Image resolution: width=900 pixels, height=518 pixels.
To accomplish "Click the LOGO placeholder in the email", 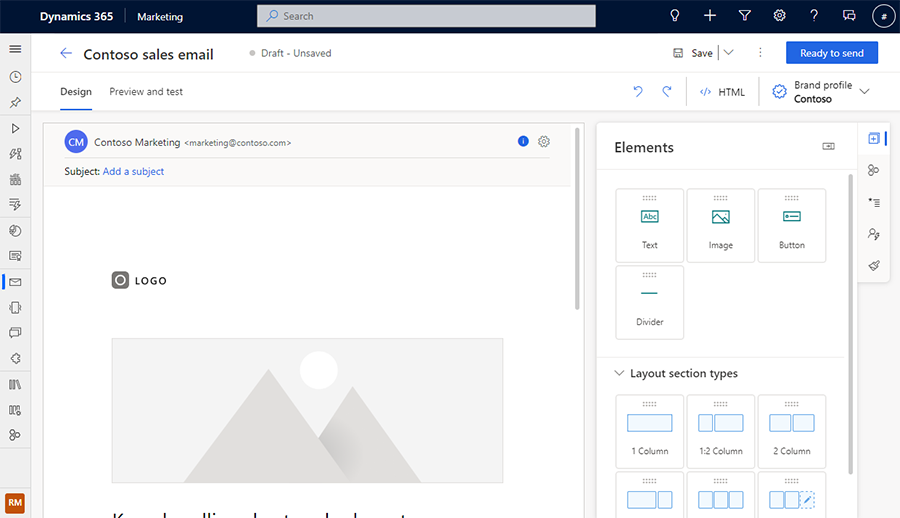I will pyautogui.click(x=139, y=280).
